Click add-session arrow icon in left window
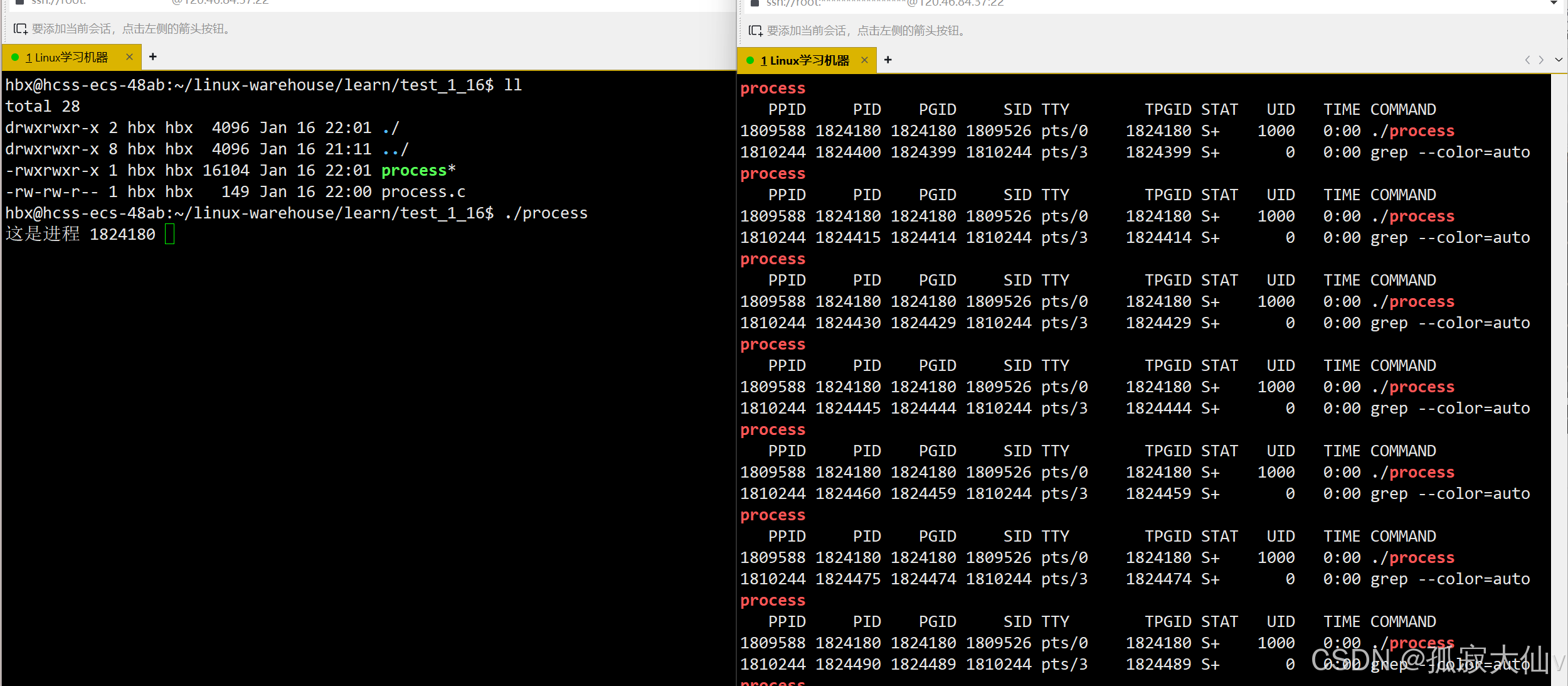The height and width of the screenshot is (686, 1568). 20,29
